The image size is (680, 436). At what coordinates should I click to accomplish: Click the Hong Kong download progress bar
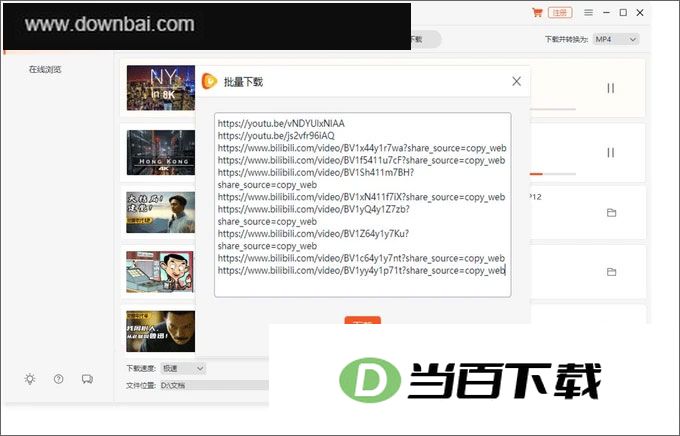(553, 174)
